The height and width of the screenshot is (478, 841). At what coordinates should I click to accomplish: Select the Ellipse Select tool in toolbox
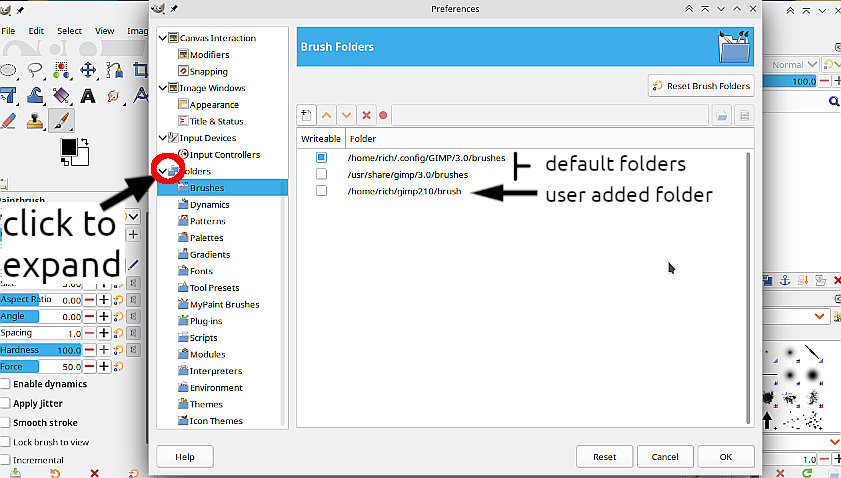[x=8, y=70]
